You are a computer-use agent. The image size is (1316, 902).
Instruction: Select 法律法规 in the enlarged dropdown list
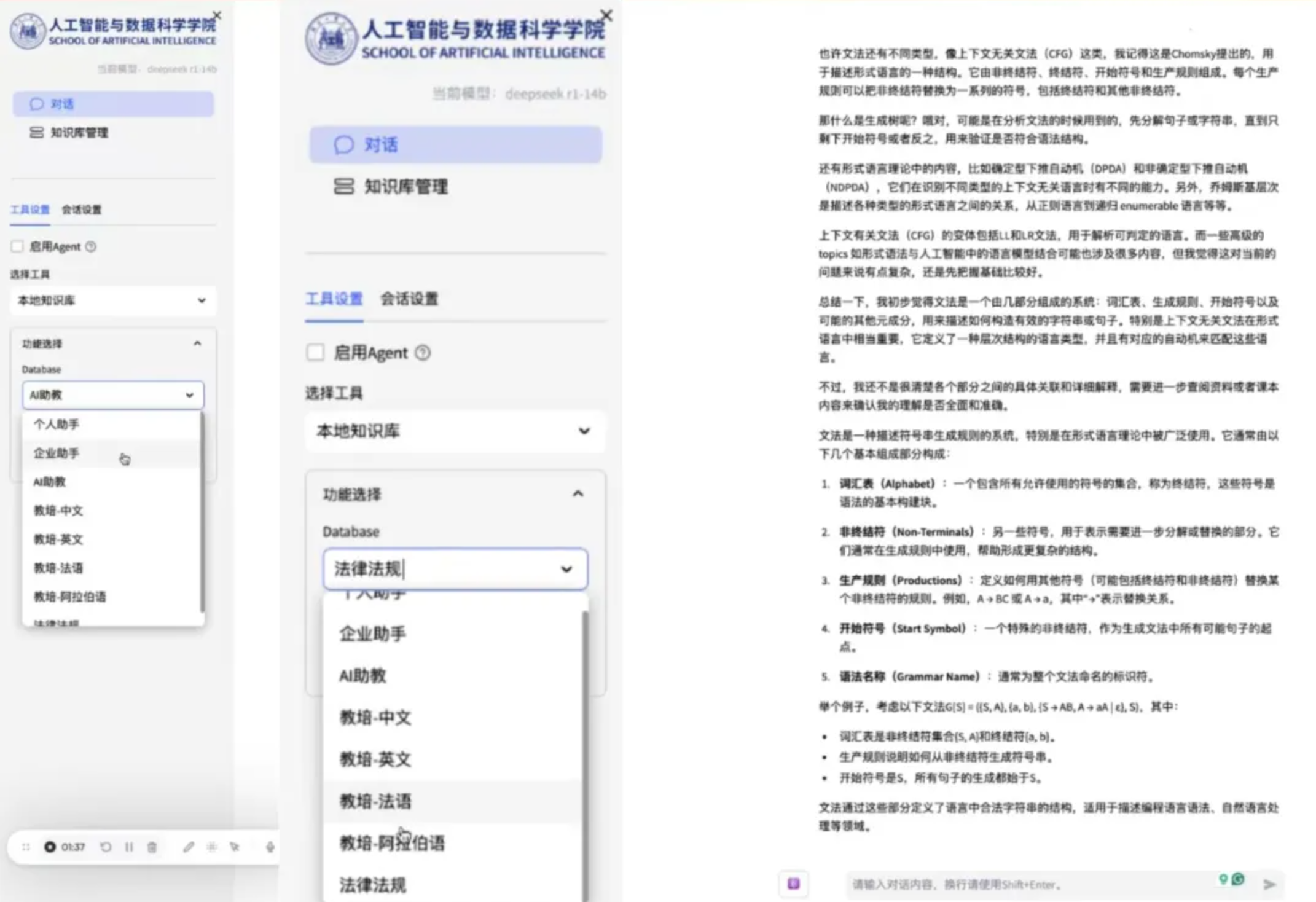(x=453, y=885)
